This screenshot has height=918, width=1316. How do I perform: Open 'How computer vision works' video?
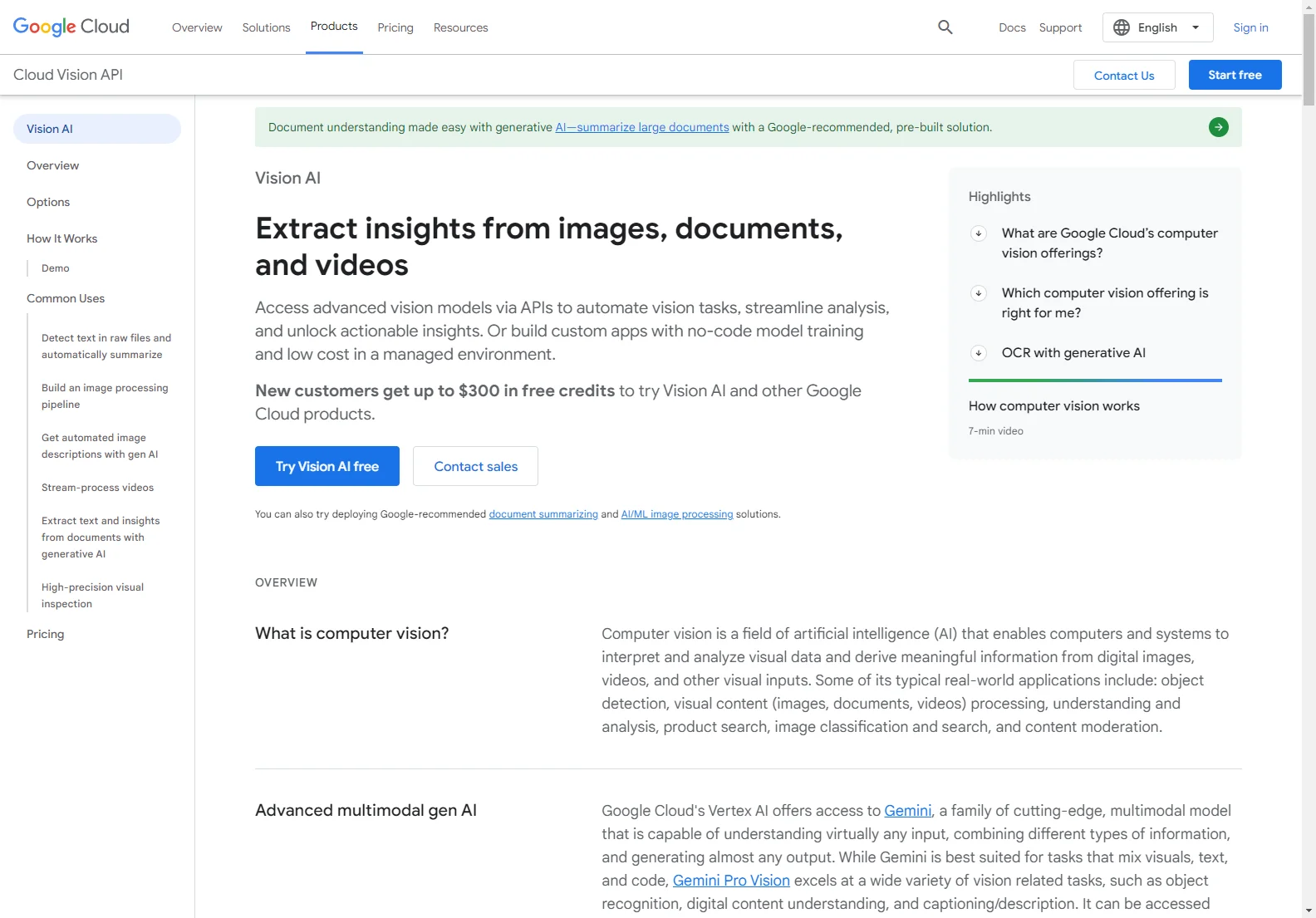click(x=1053, y=406)
